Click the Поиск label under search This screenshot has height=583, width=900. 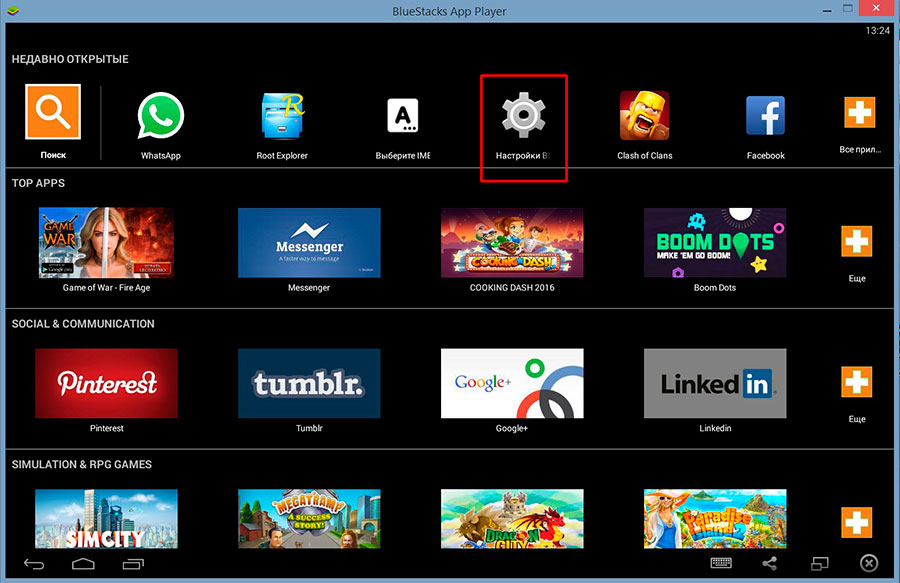click(x=53, y=155)
